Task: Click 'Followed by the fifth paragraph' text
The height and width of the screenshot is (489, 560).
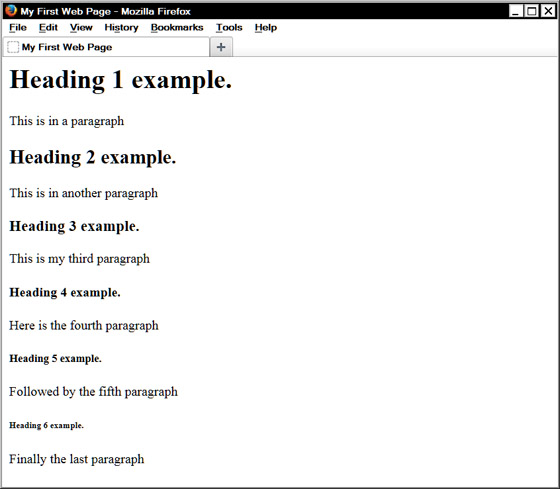Action: (x=94, y=391)
